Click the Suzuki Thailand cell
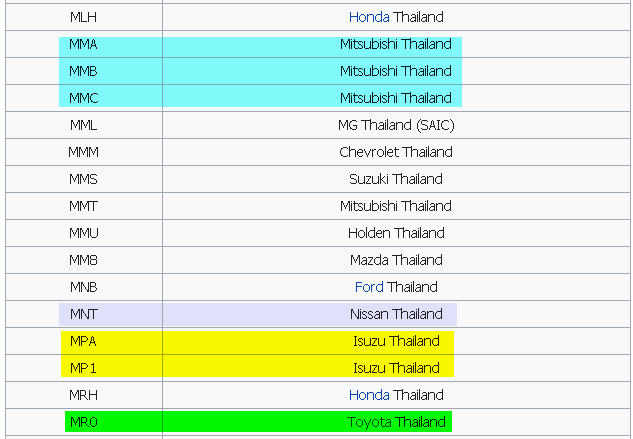The height and width of the screenshot is (439, 633). pyautogui.click(x=396, y=179)
